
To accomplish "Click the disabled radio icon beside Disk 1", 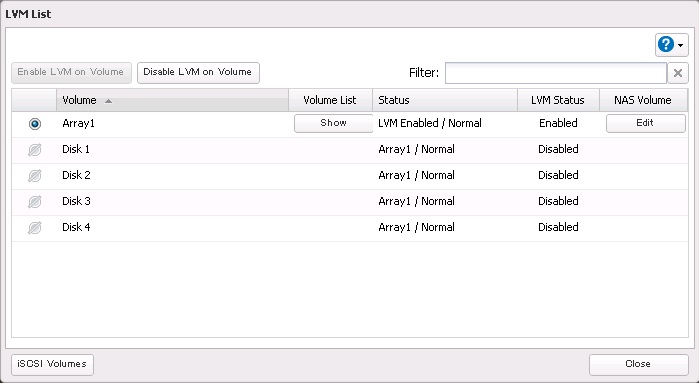I will (x=34, y=150).
